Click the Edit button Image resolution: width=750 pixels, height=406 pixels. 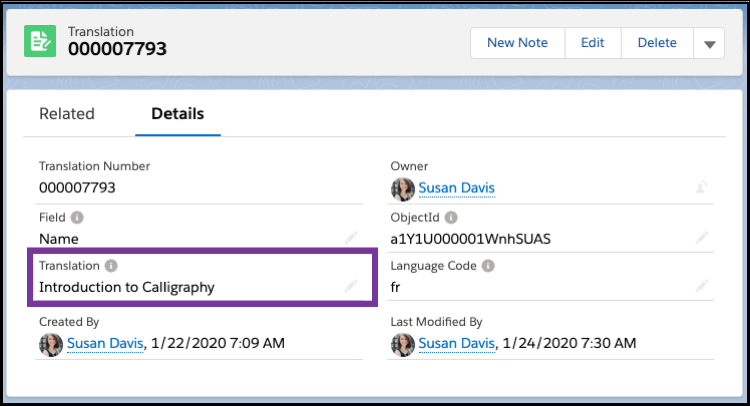click(593, 43)
